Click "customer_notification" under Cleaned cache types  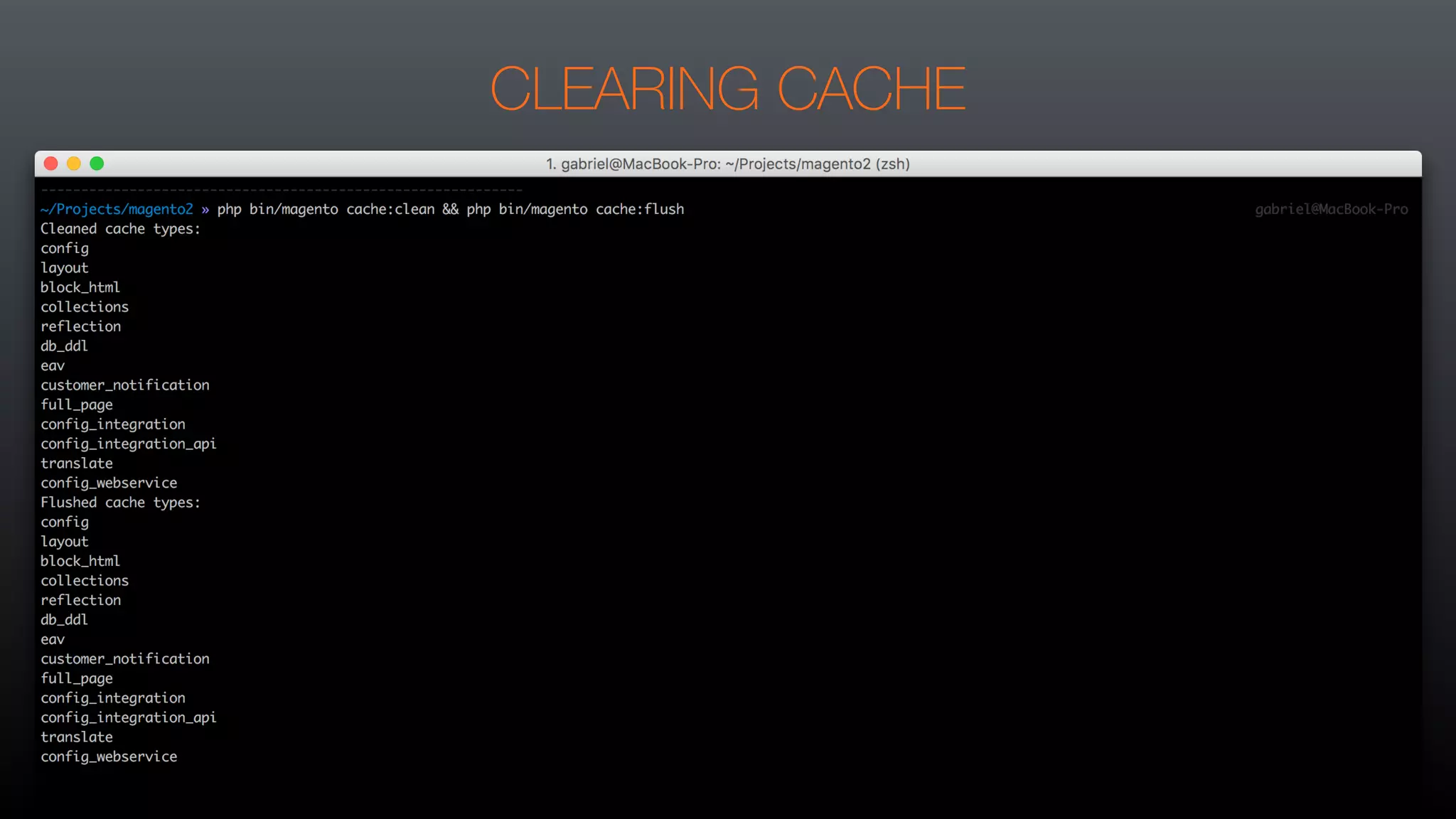click(x=125, y=385)
